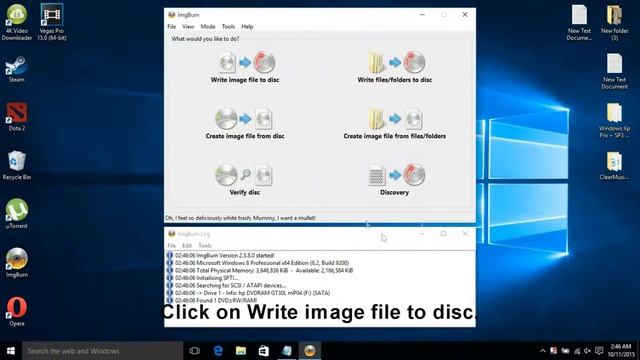Click log line mentioning Windows 8 Professional x64

click(262, 263)
